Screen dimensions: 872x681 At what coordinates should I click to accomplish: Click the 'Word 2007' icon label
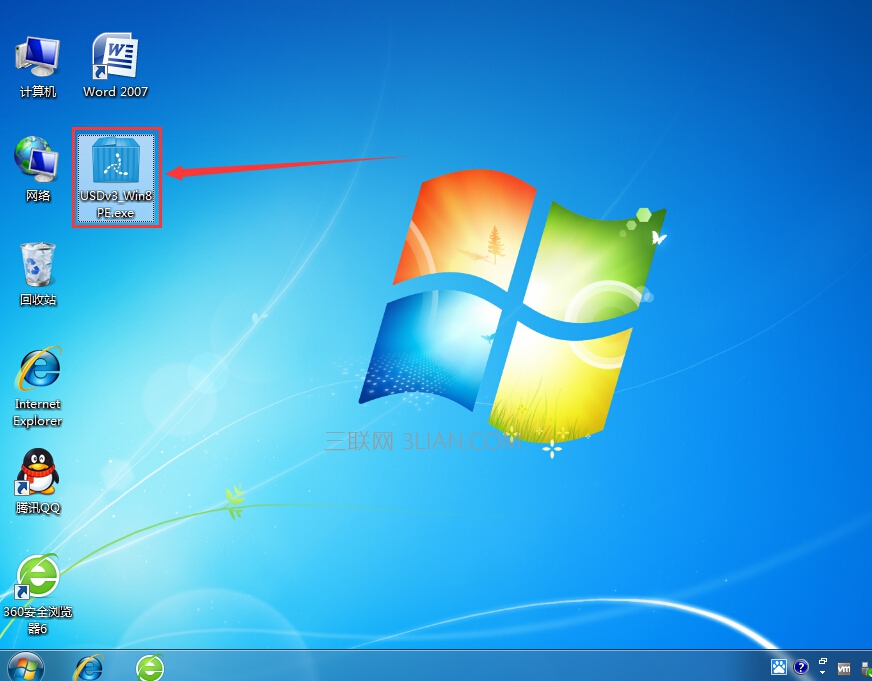coord(115,92)
